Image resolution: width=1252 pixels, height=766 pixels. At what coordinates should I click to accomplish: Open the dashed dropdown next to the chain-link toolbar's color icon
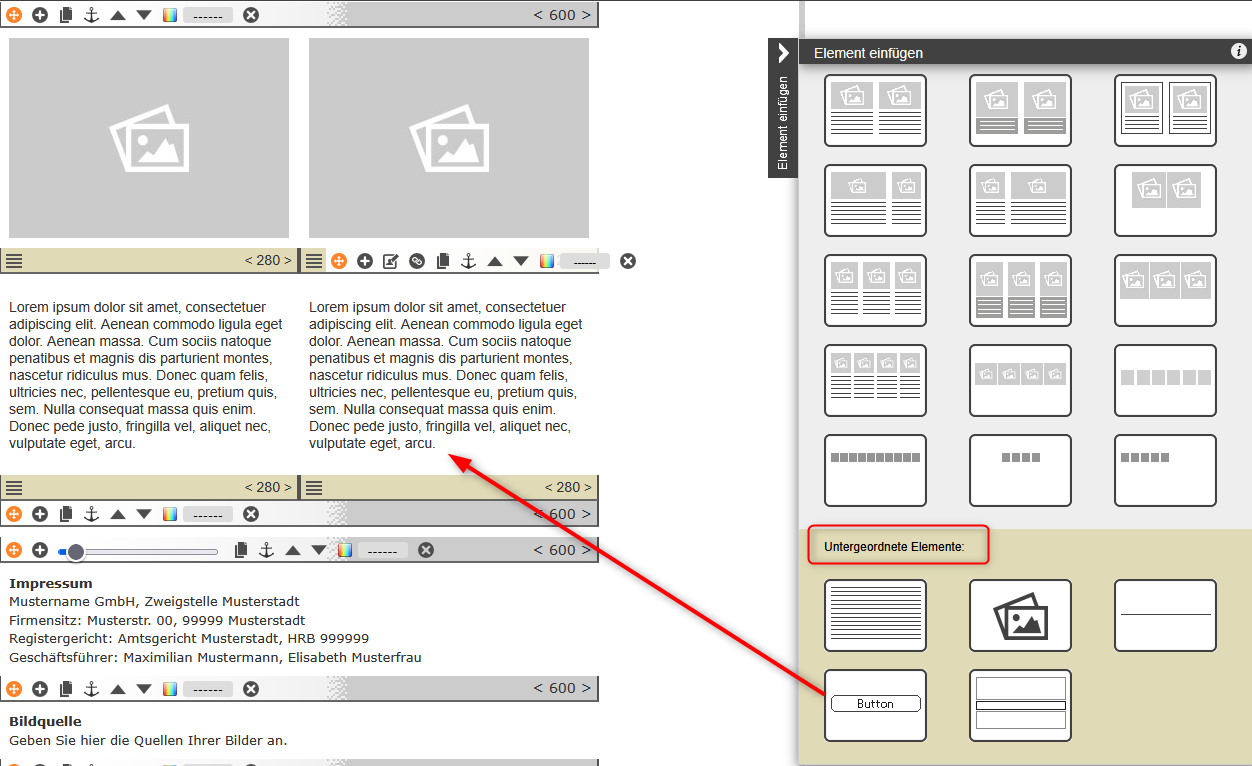[x=585, y=261]
